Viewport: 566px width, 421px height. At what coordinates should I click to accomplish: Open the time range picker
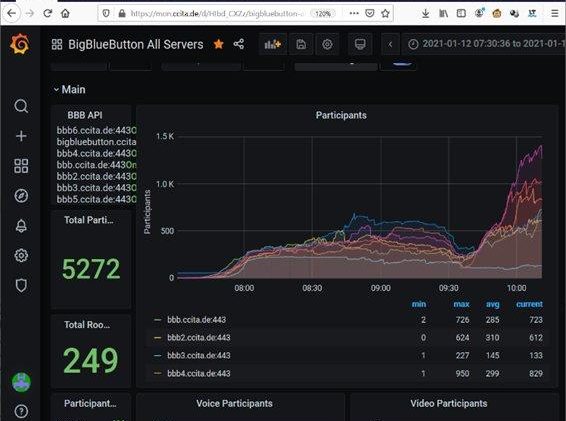(x=484, y=44)
